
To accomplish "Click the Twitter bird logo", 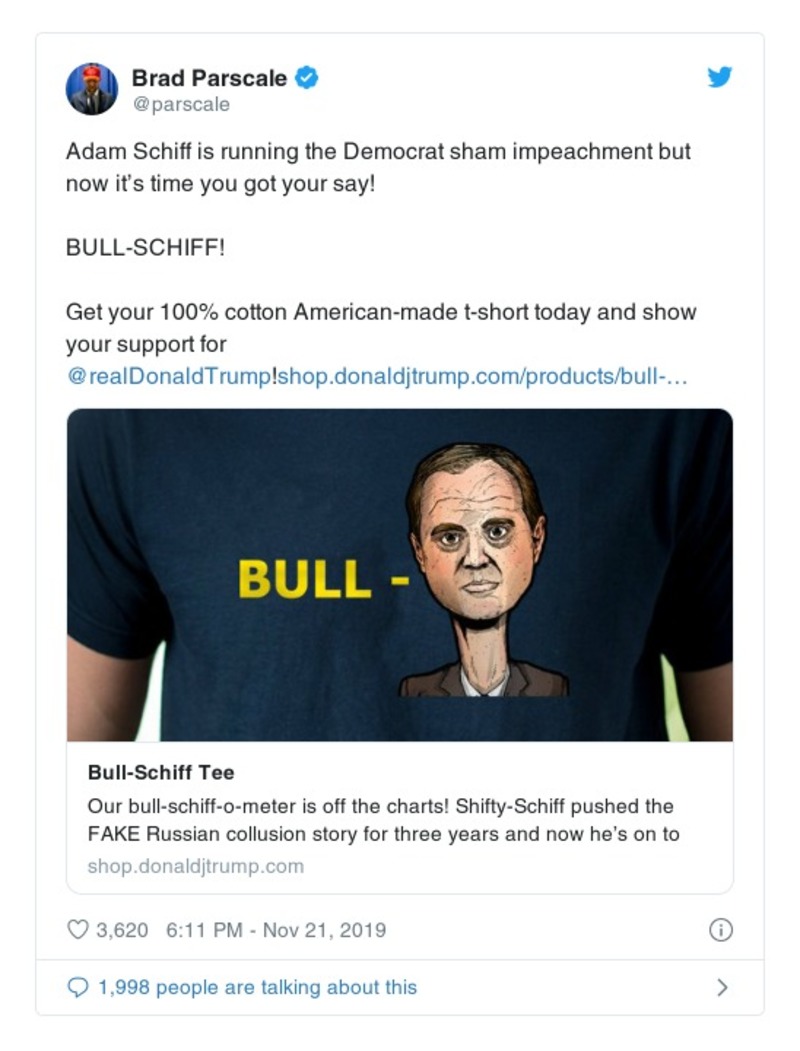I will (x=720, y=77).
